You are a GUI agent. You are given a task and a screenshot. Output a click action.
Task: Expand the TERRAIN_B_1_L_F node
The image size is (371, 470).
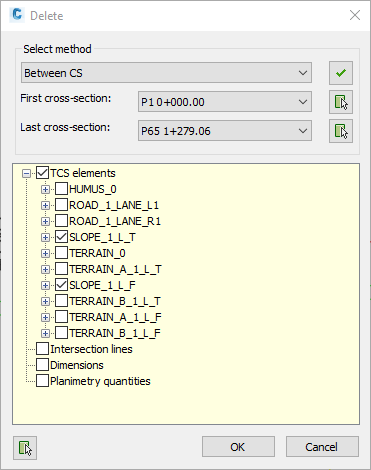(x=45, y=333)
